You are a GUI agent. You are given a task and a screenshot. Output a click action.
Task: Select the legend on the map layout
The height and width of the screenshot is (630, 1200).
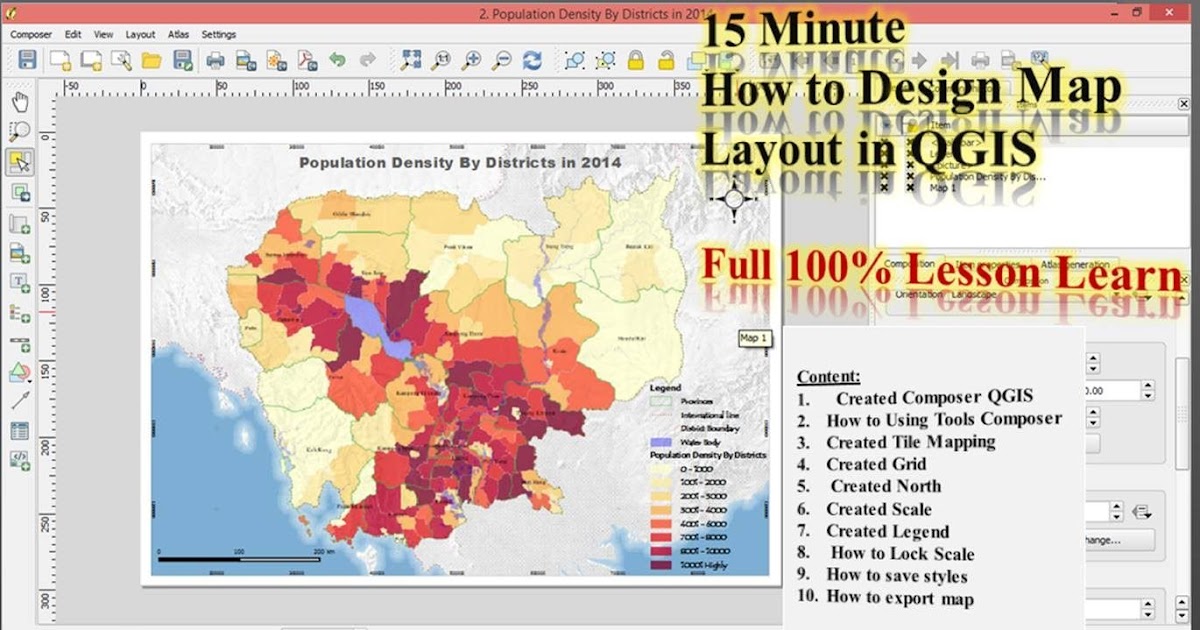[708, 478]
